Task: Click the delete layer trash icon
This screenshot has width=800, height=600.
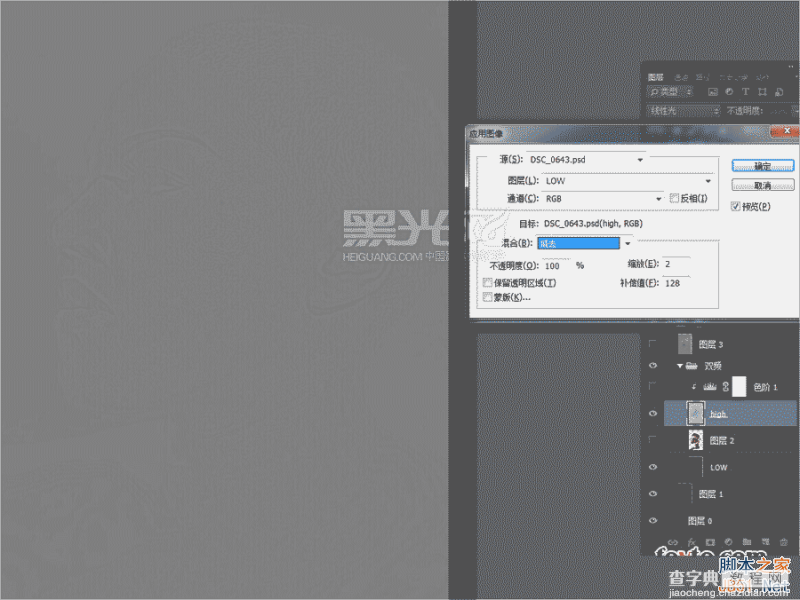Action: (784, 542)
